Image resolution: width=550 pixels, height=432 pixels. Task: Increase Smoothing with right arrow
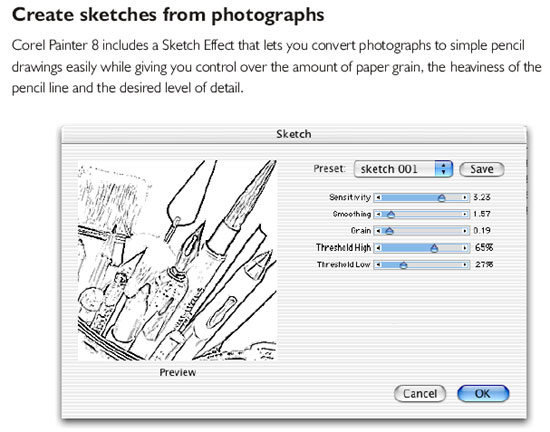coord(465,214)
